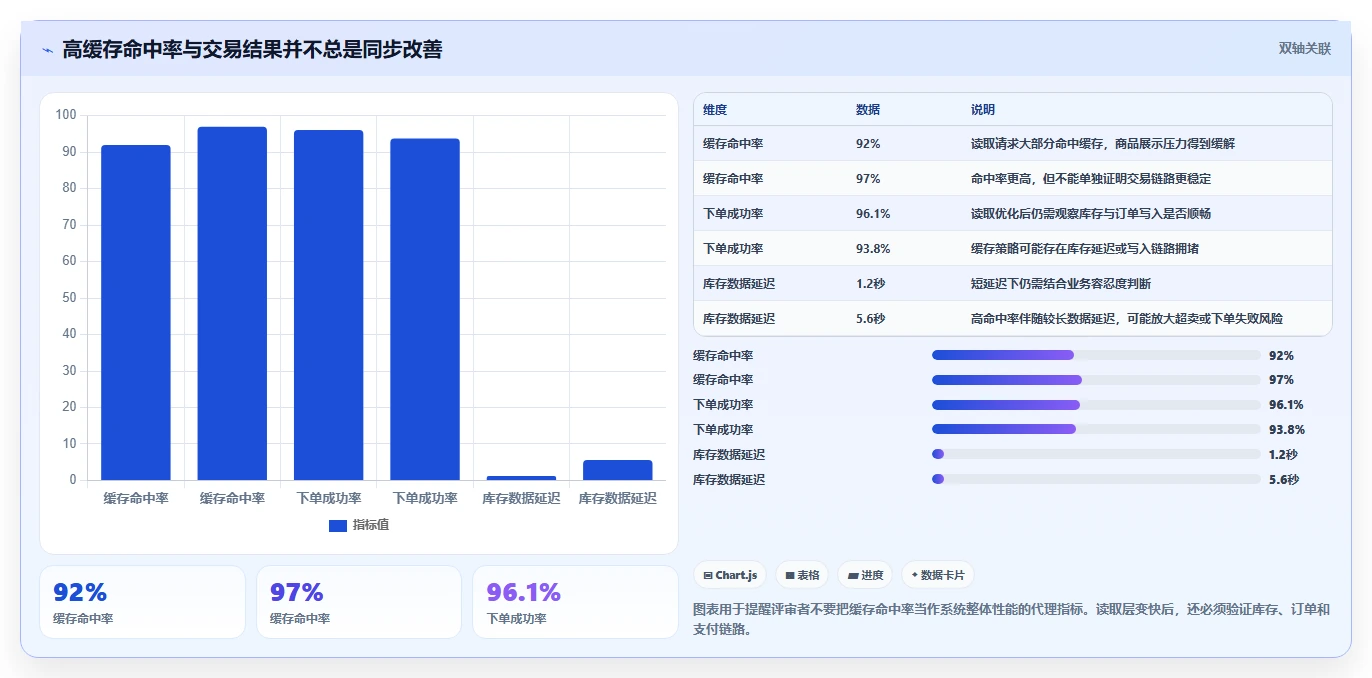This screenshot has height=678, width=1372.
Task: Click the 进度 tag chip
Action: click(x=865, y=575)
